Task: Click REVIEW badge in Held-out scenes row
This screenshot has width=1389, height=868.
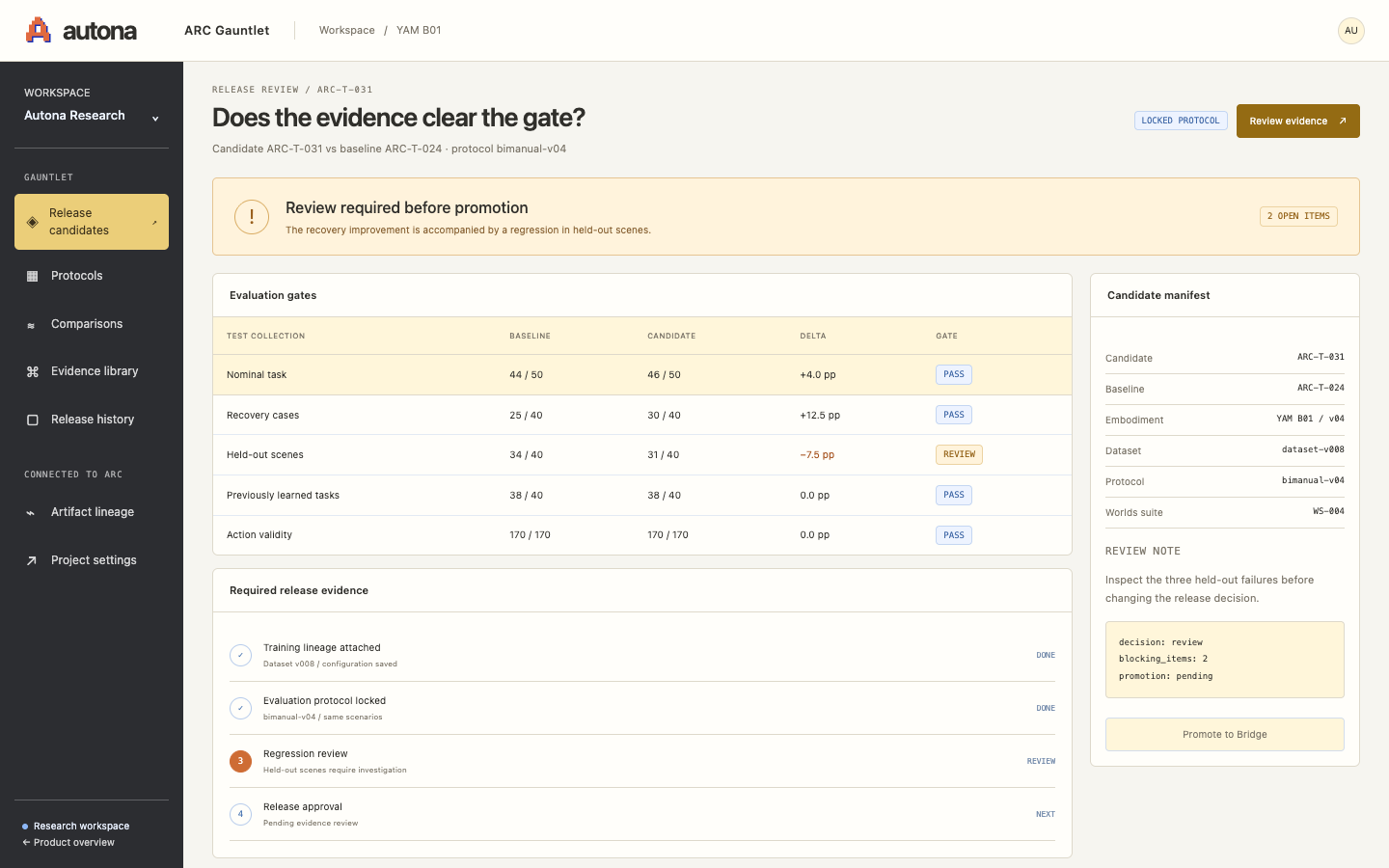Action: coord(959,454)
